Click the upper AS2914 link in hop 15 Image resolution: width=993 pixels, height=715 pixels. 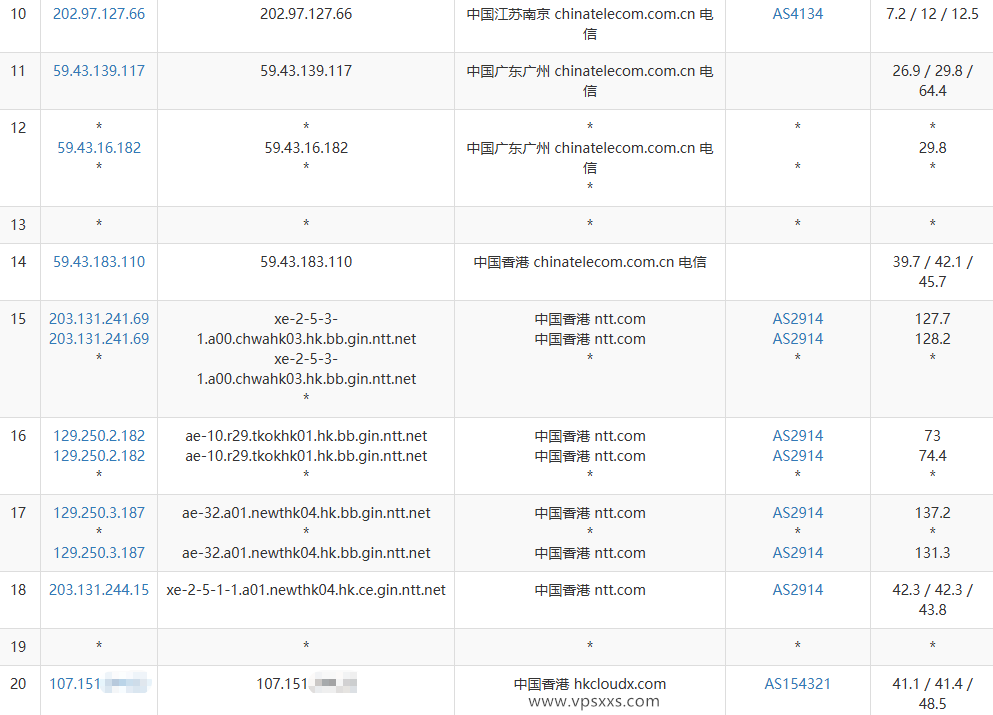coord(797,319)
